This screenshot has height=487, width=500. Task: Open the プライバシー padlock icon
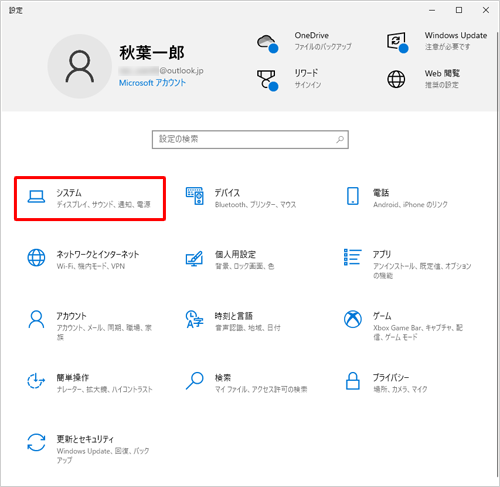coord(353,381)
